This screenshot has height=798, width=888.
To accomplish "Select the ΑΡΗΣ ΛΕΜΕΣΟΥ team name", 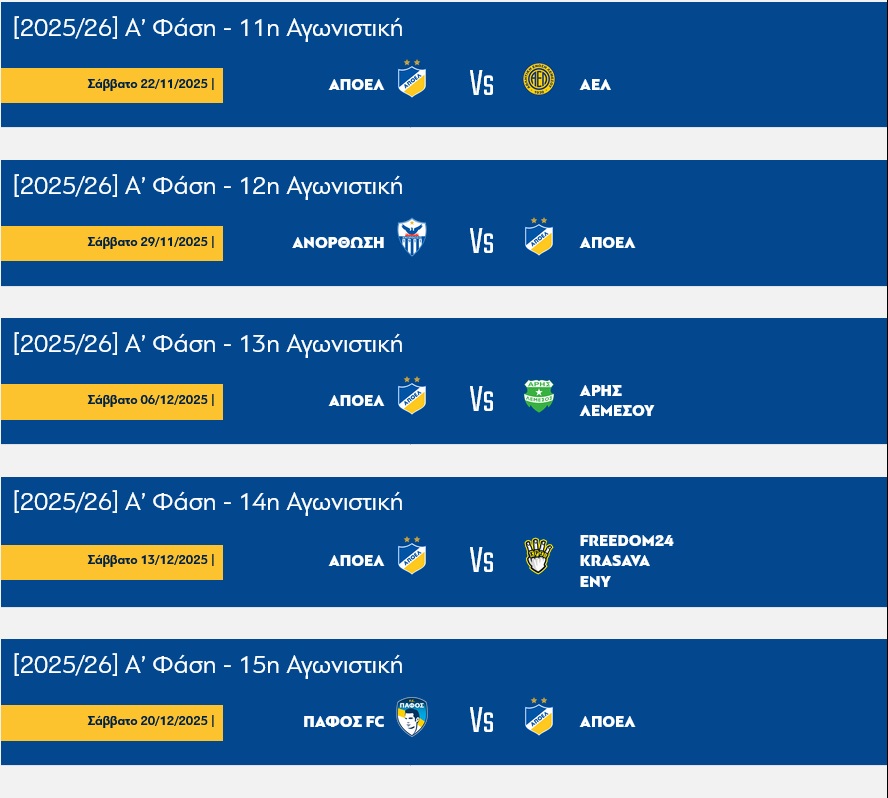I will (616, 401).
